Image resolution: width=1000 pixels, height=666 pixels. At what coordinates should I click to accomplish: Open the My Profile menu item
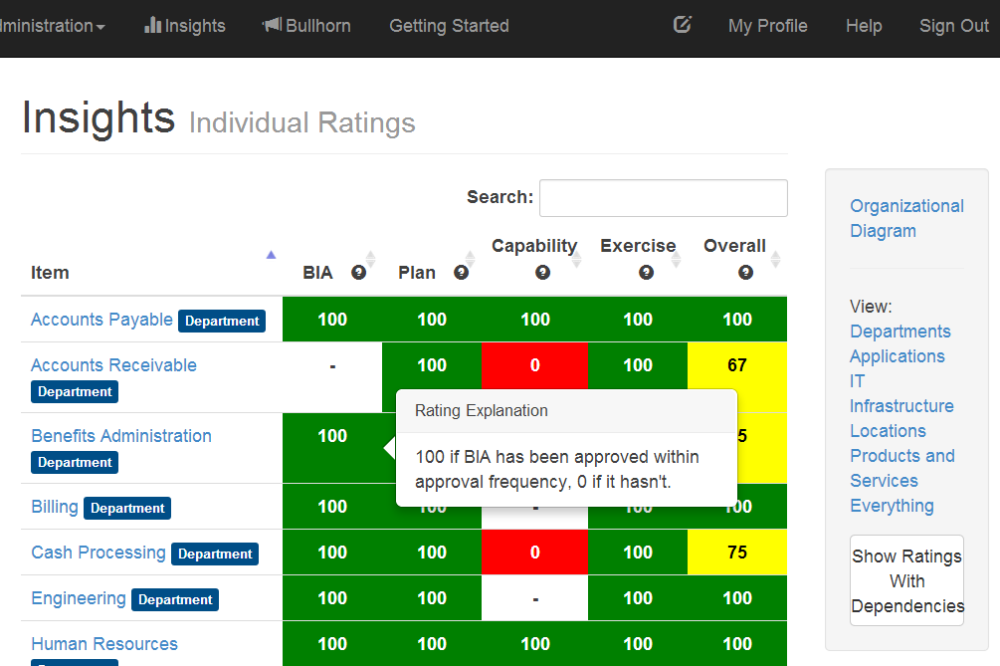point(767,26)
